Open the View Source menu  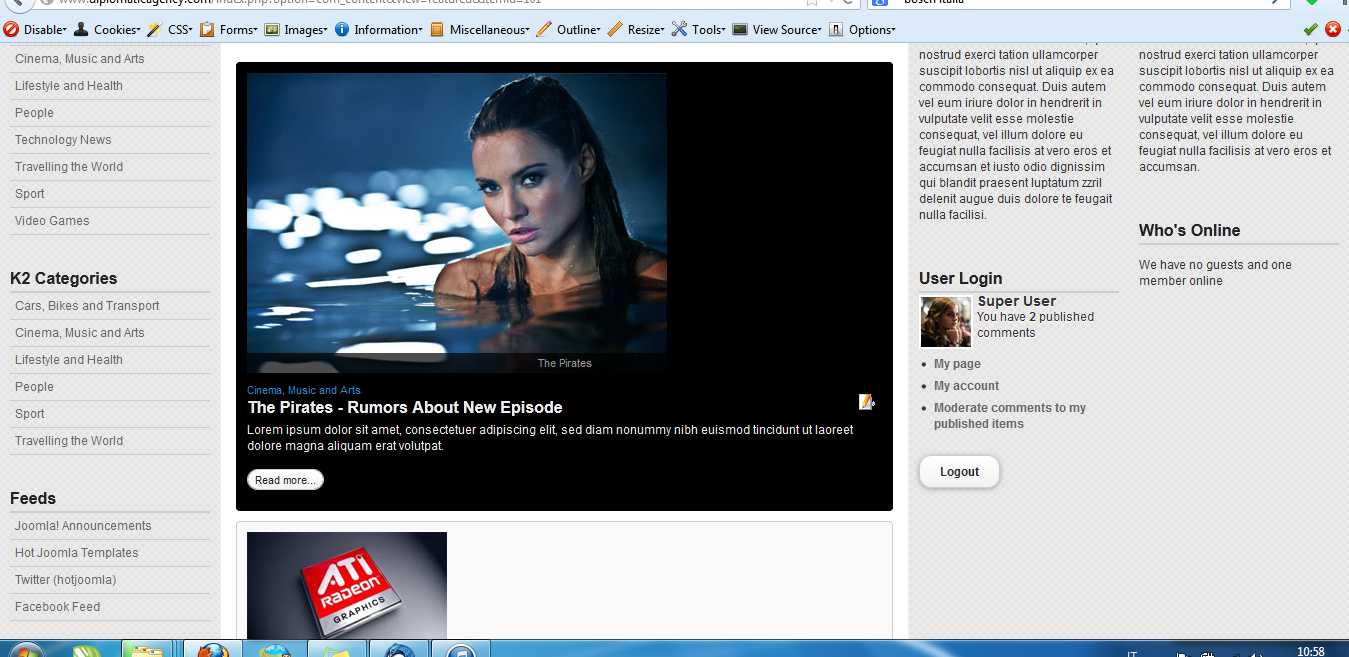(x=777, y=30)
